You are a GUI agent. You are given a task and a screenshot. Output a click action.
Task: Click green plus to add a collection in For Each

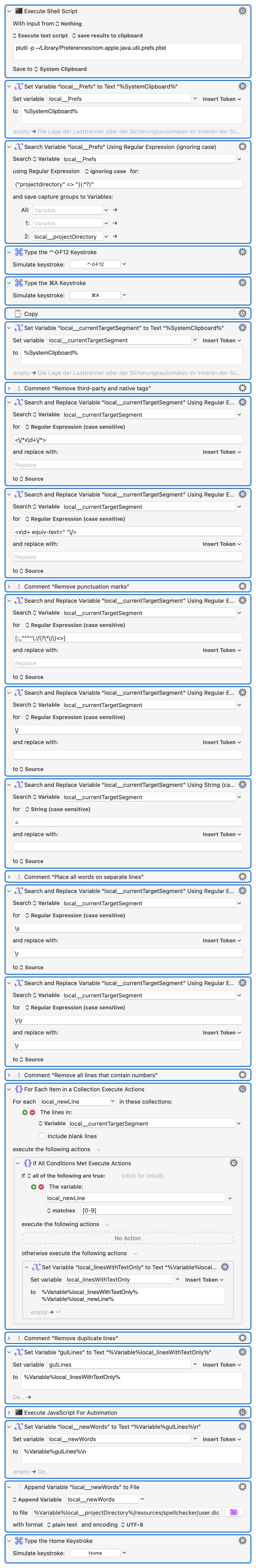coord(25,1112)
